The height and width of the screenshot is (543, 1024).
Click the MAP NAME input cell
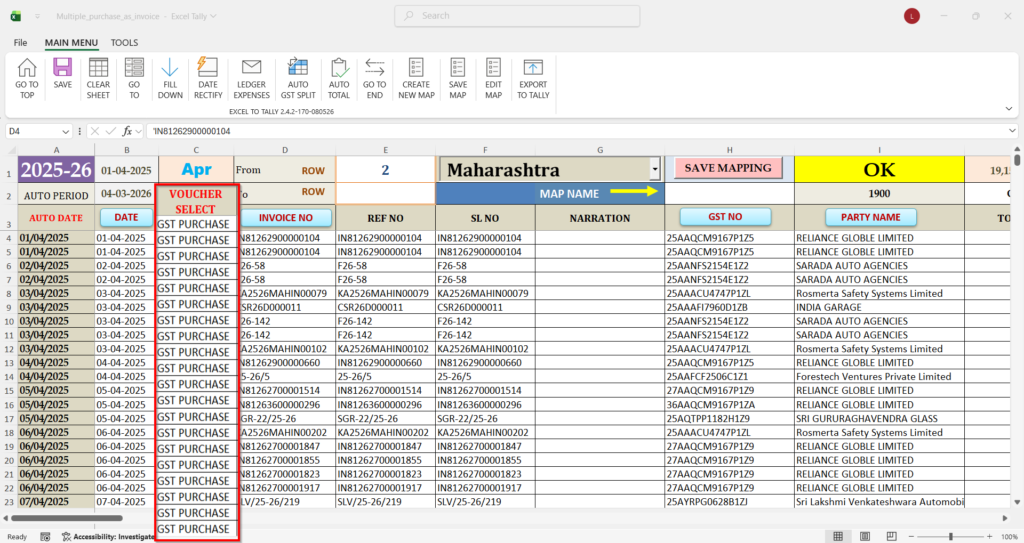(729, 193)
